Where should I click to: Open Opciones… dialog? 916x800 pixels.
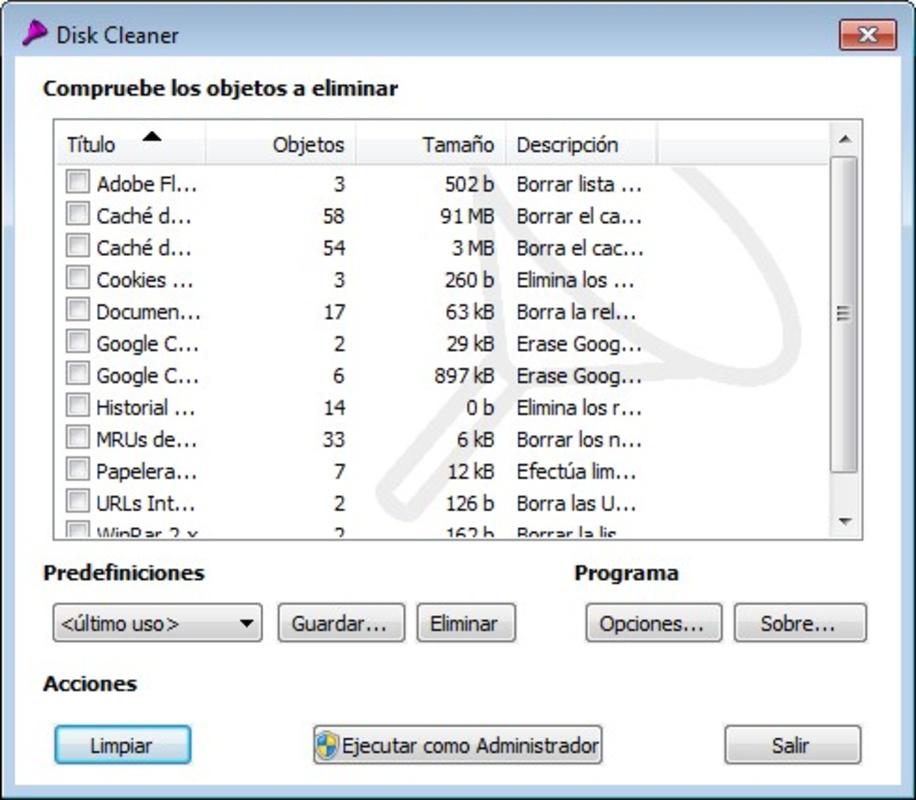click(x=654, y=623)
